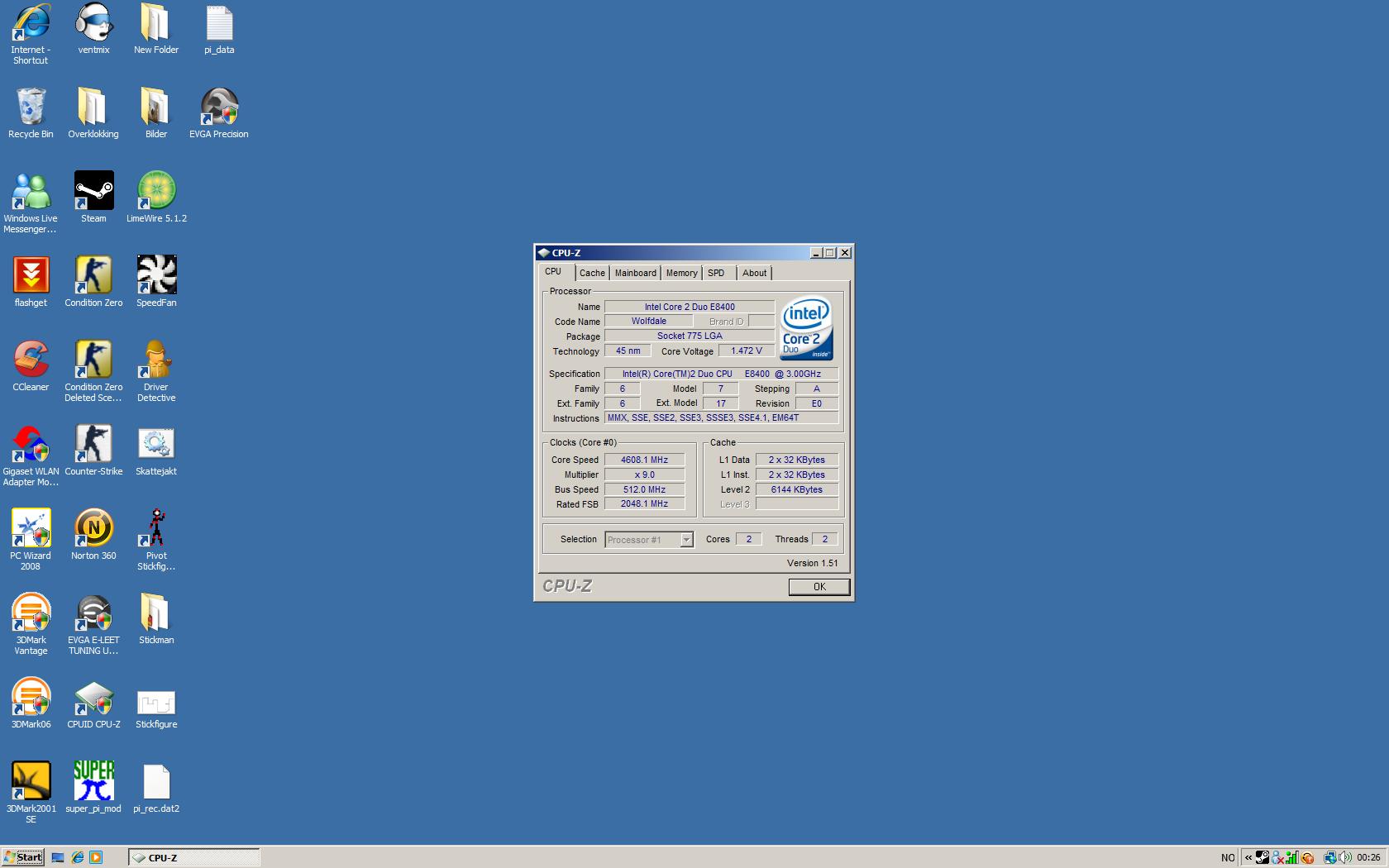Screen dimensions: 1389x868
Task: Click OK to close CPU-Z
Action: coord(819,587)
